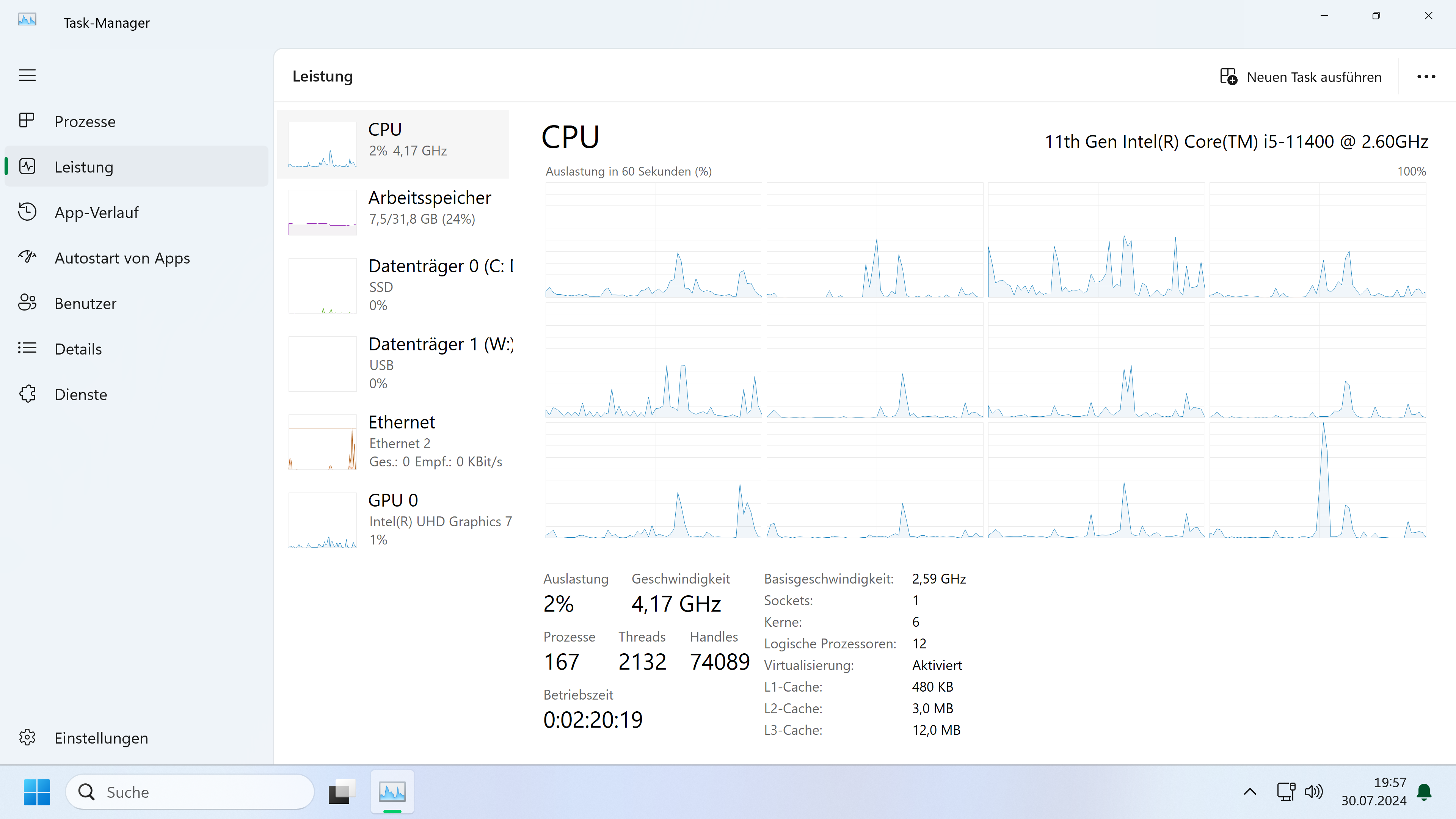
Task: Open the Dienste puzzle icon
Action: tap(27, 394)
